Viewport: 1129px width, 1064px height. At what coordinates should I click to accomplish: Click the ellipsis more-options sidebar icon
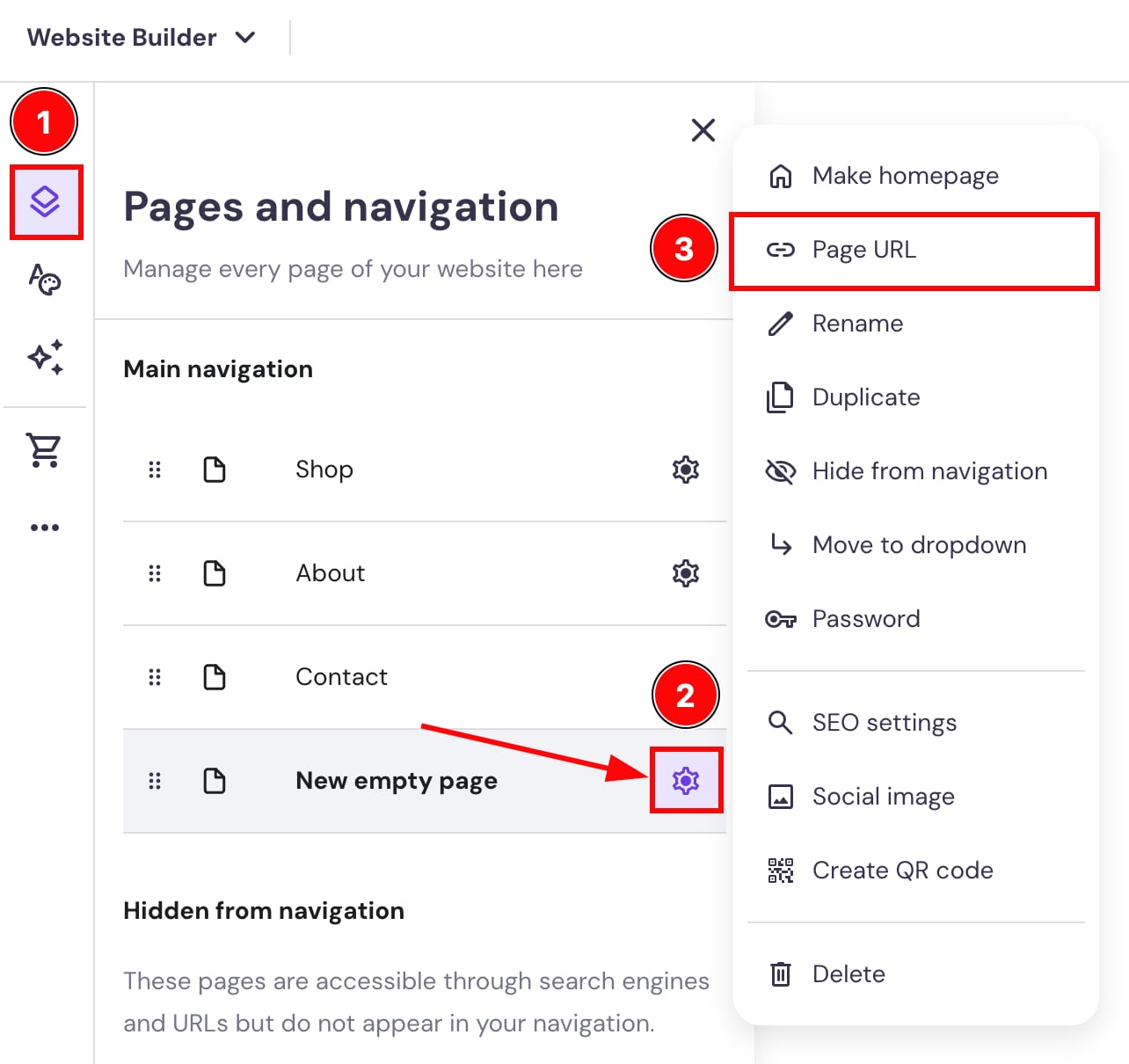click(x=44, y=526)
